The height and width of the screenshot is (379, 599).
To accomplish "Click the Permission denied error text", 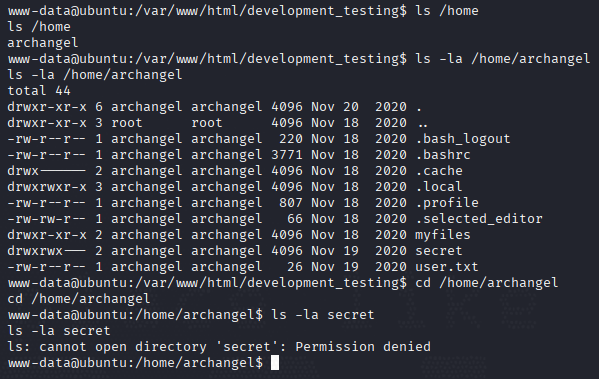I will [363, 347].
